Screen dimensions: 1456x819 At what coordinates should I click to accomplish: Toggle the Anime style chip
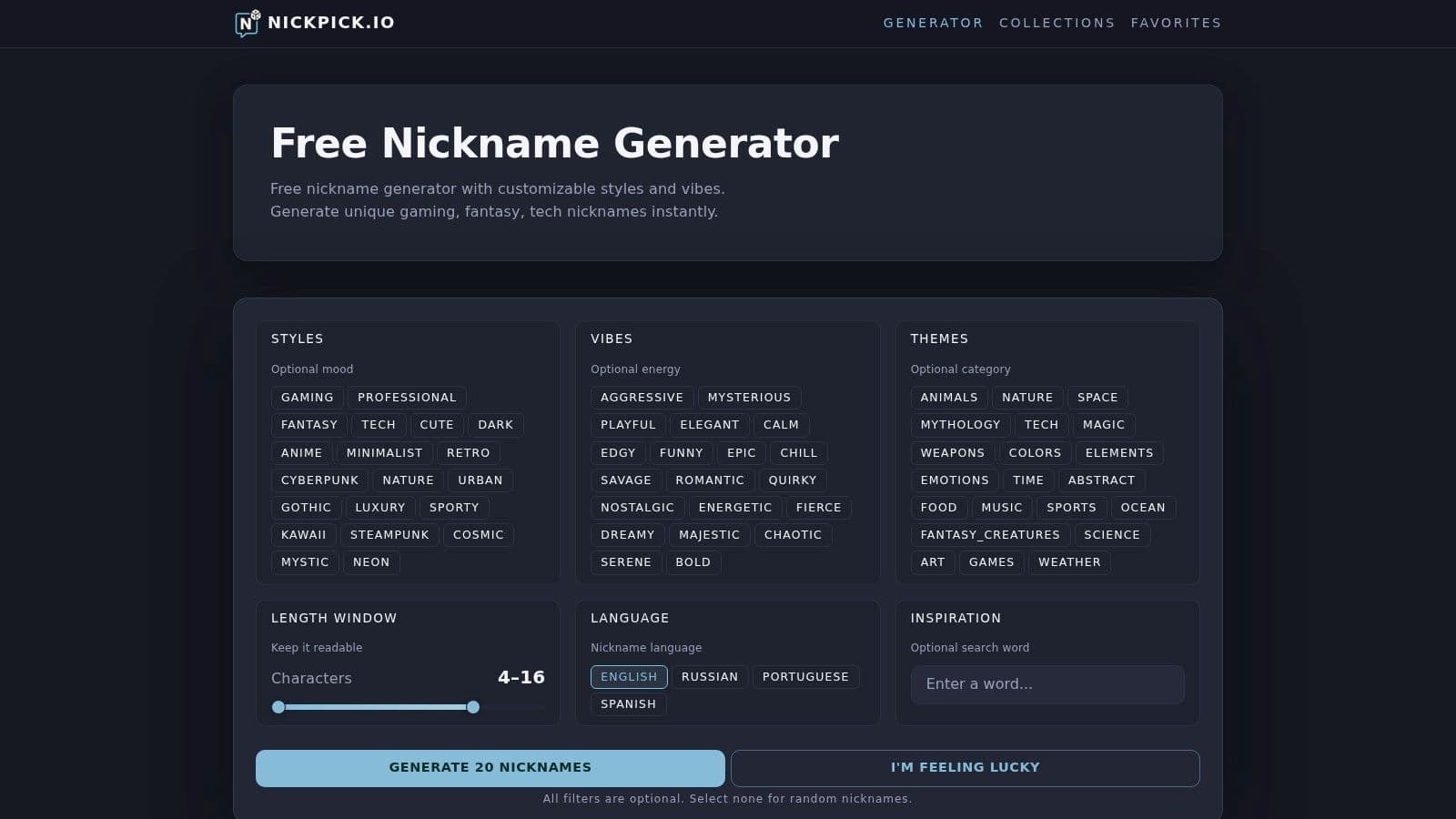(301, 453)
